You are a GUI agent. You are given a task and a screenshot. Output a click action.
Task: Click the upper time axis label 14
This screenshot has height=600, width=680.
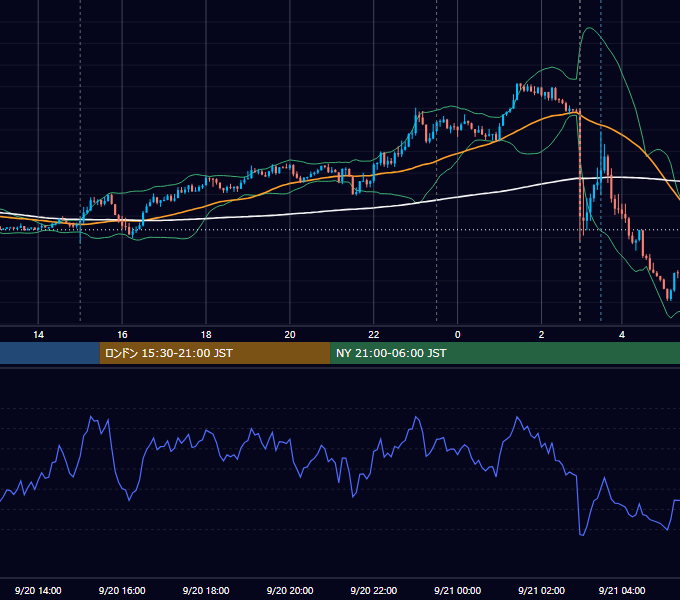click(x=39, y=335)
